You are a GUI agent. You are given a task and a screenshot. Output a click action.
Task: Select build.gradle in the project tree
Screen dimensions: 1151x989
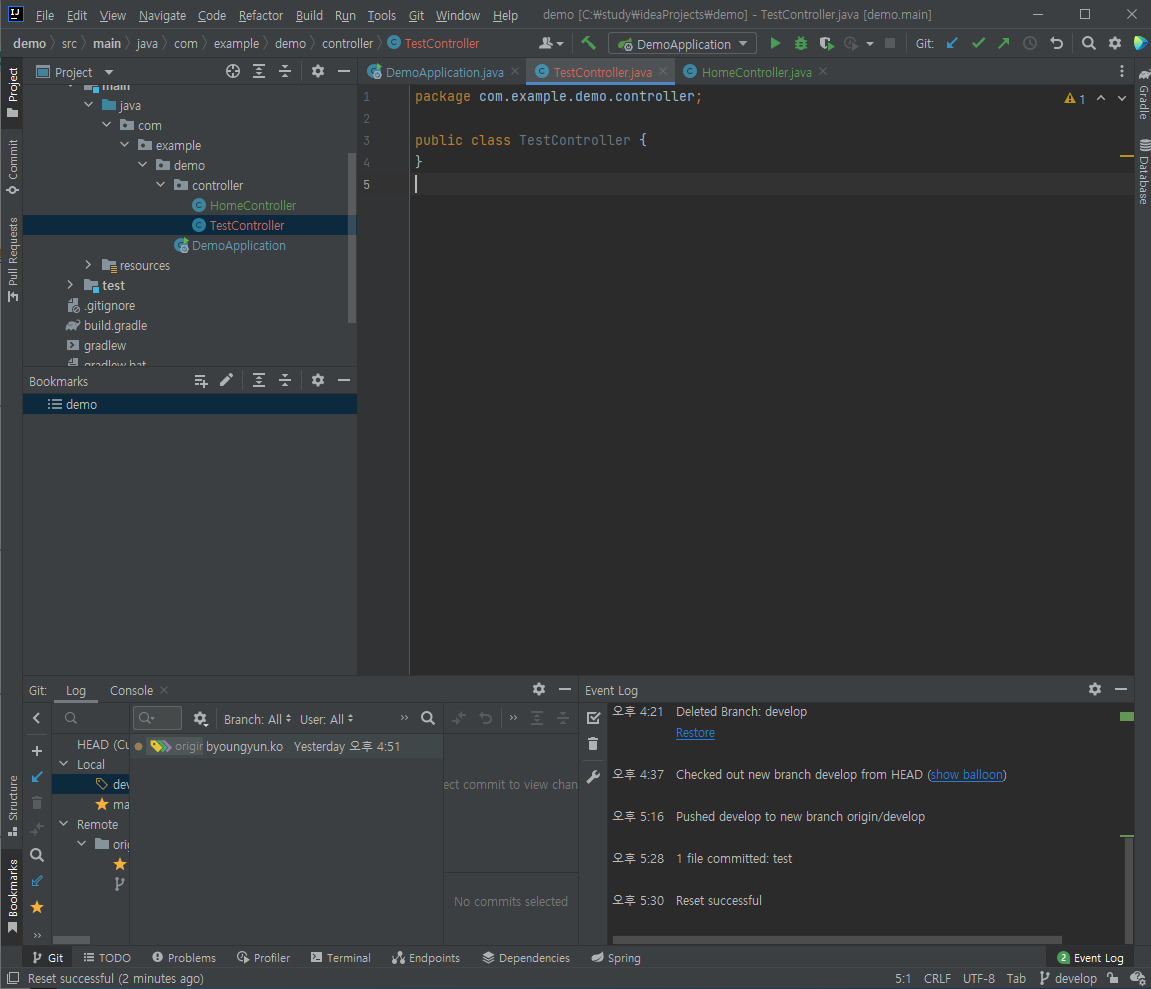coord(115,325)
